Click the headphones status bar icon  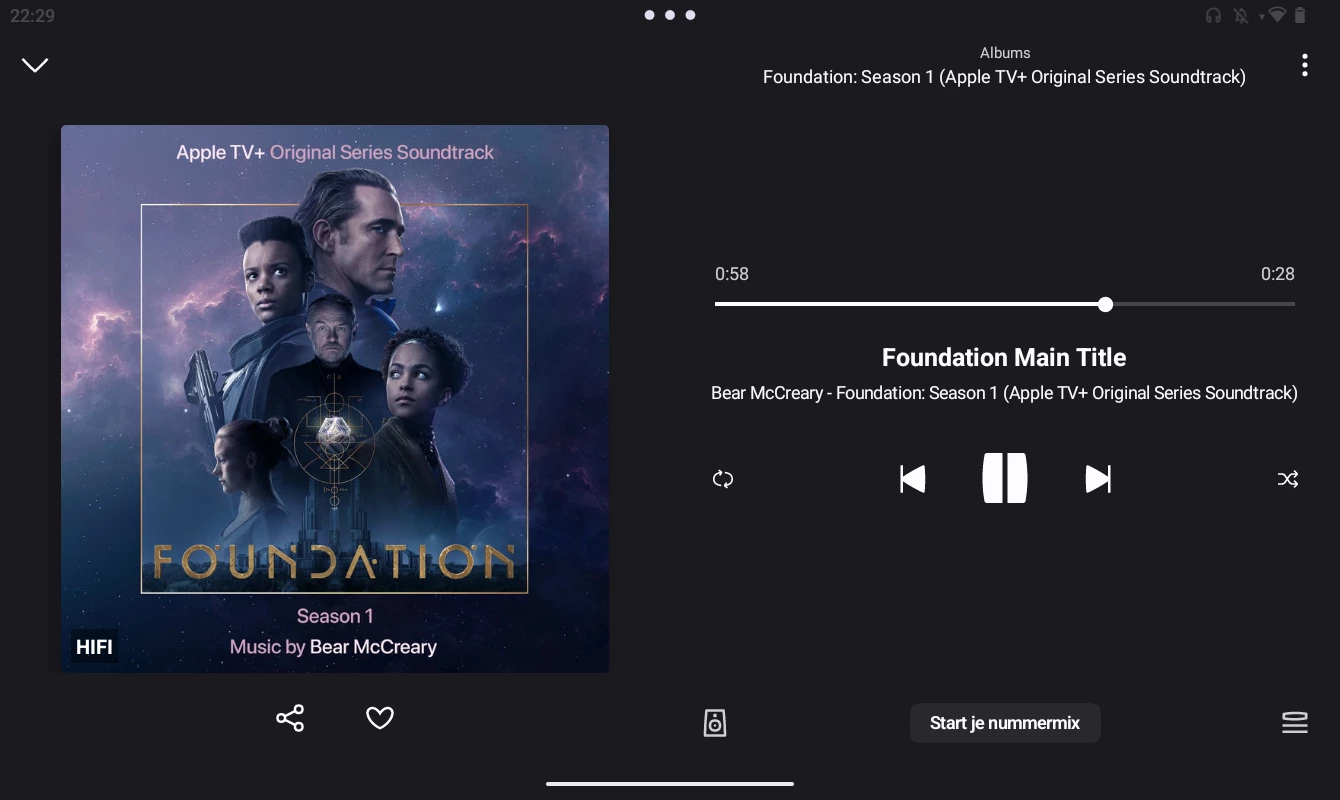coord(1213,15)
